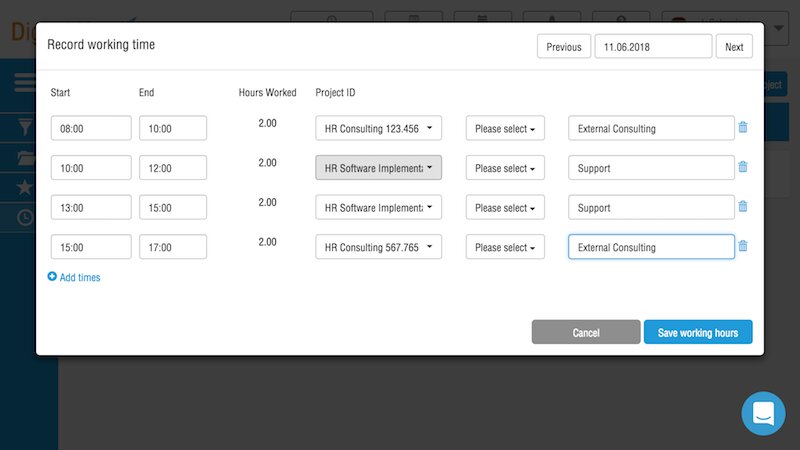The width and height of the screenshot is (800, 450).
Task: Open the clock icon in the sidebar
Action: (x=25, y=216)
